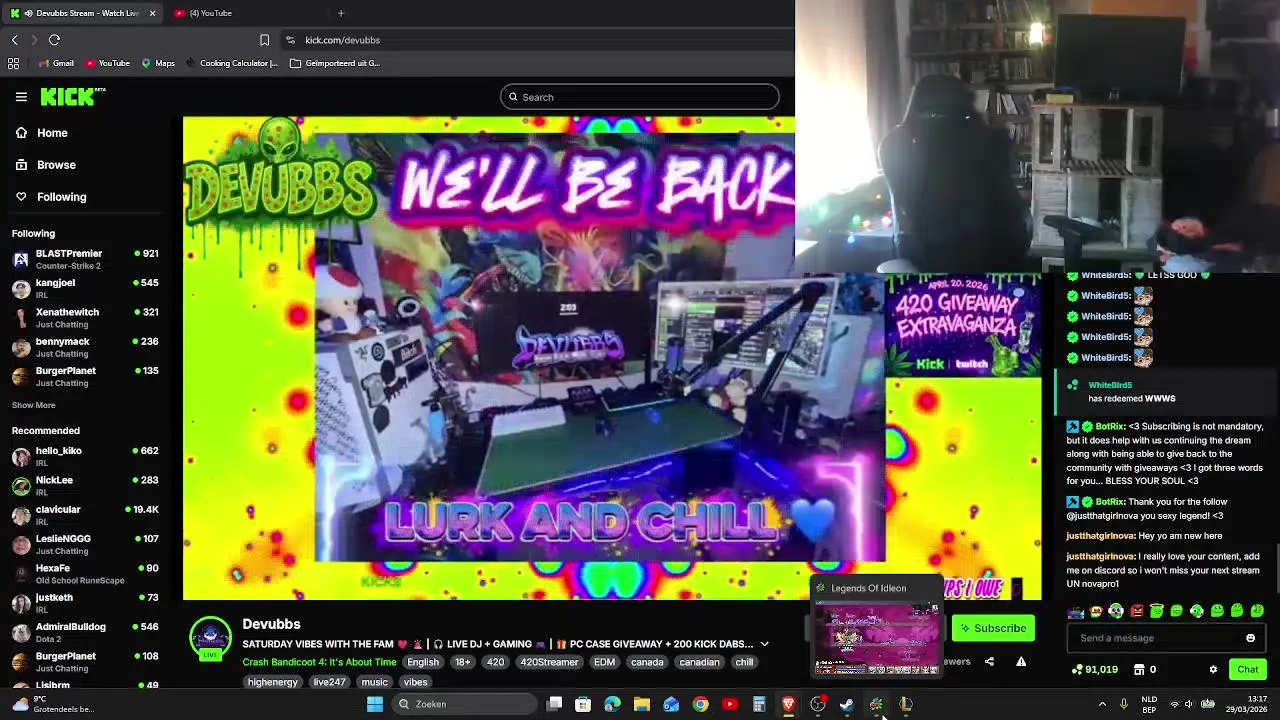Click the share icon below the stream
This screenshot has width=1280, height=720.
point(989,661)
